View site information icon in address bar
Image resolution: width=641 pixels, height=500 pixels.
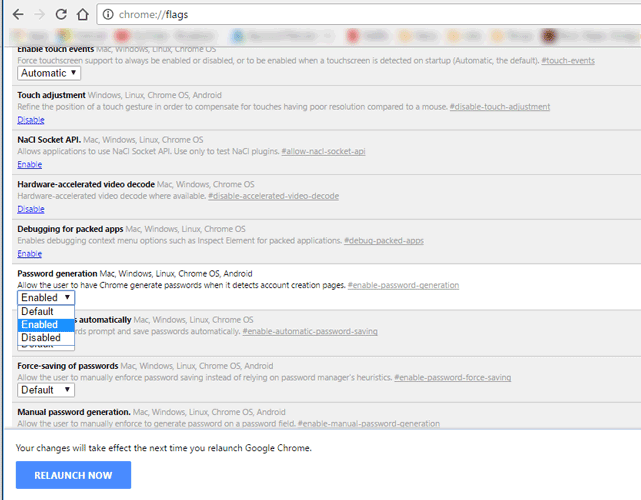pos(108,15)
